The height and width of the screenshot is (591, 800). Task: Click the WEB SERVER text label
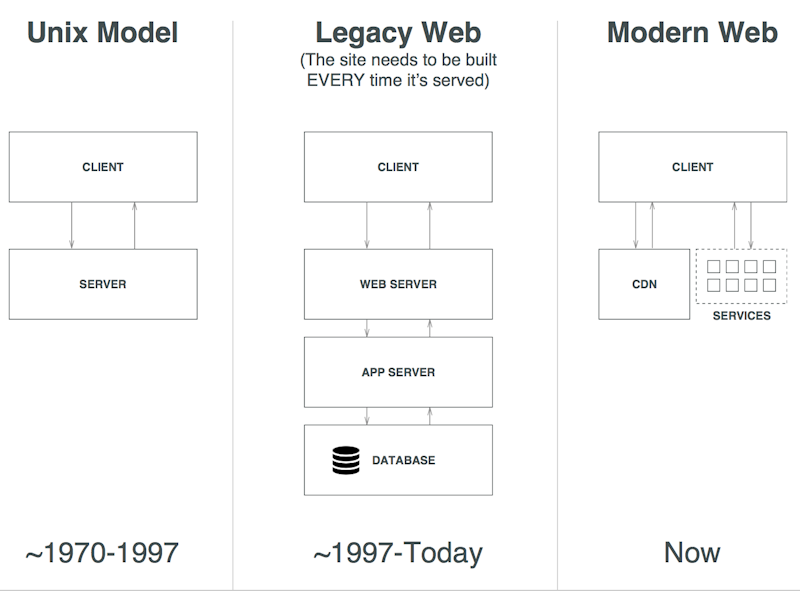[398, 284]
